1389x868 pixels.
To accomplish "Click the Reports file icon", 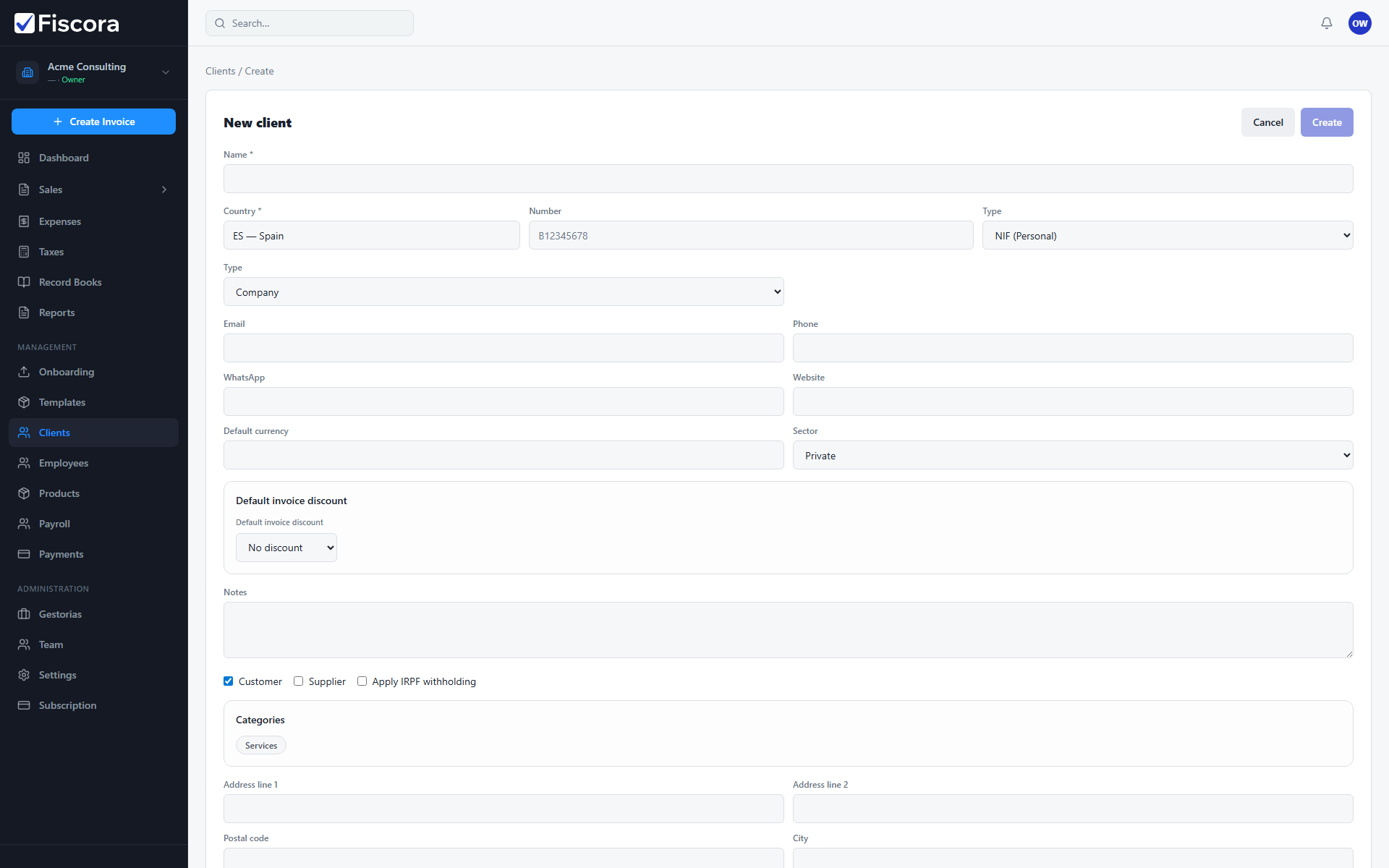I will click(24, 312).
